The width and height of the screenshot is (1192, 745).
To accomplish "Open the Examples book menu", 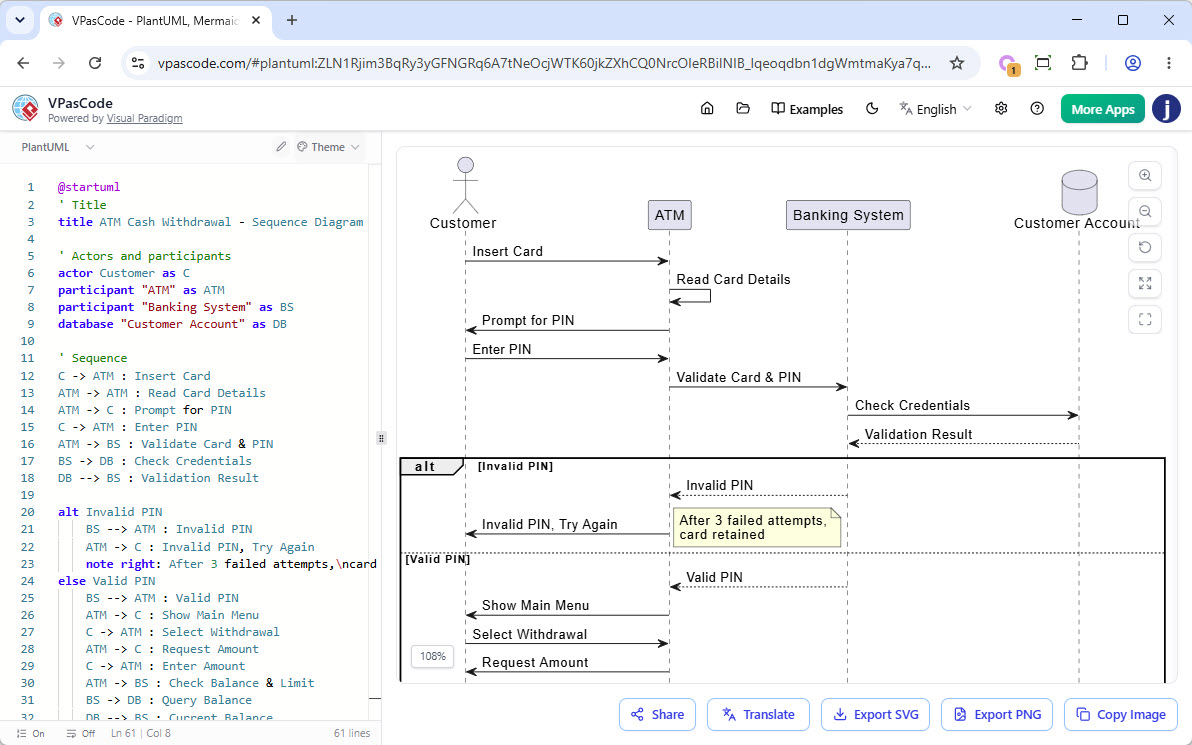I will tap(807, 109).
